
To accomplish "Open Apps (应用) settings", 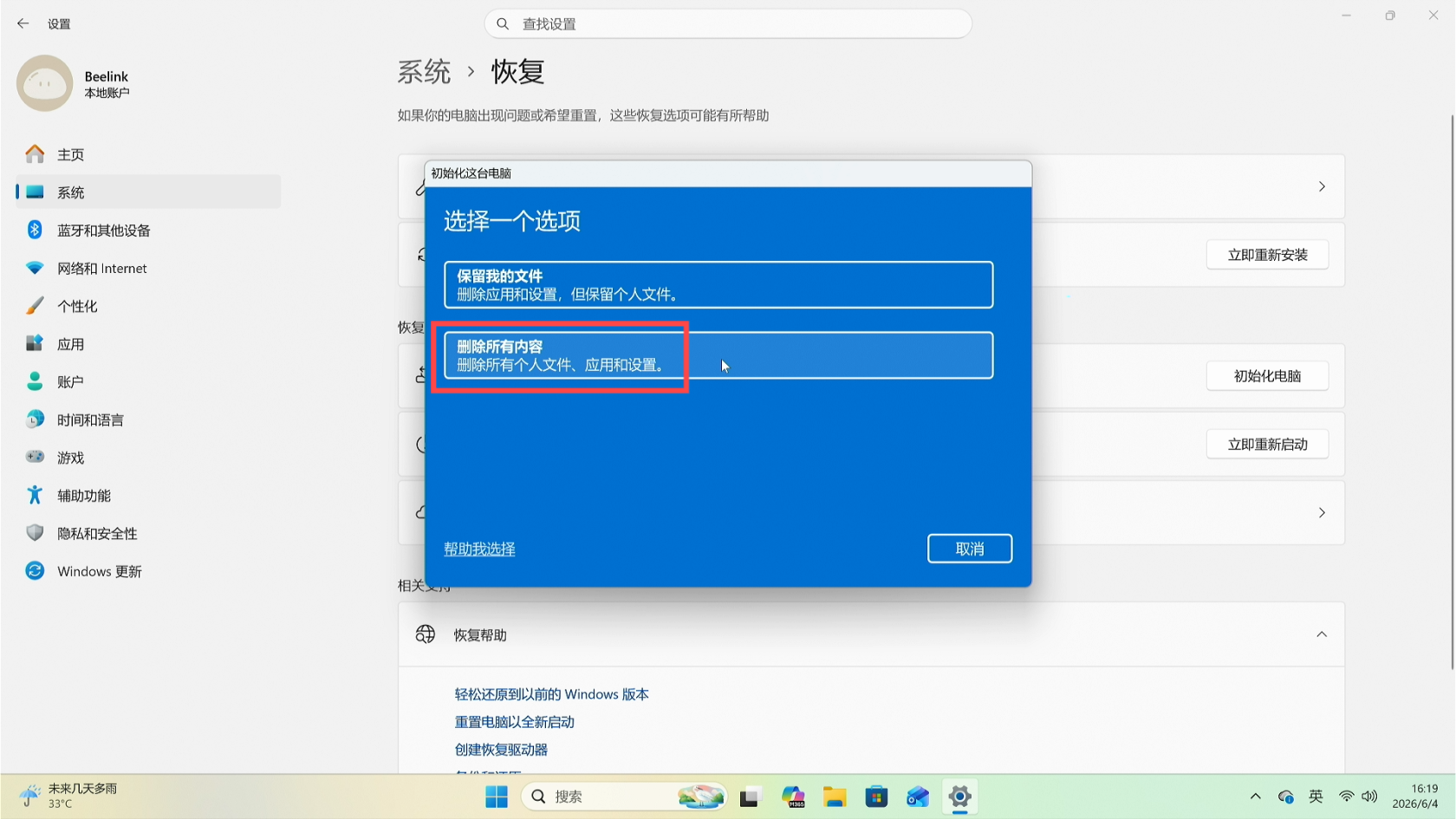I will click(147, 344).
